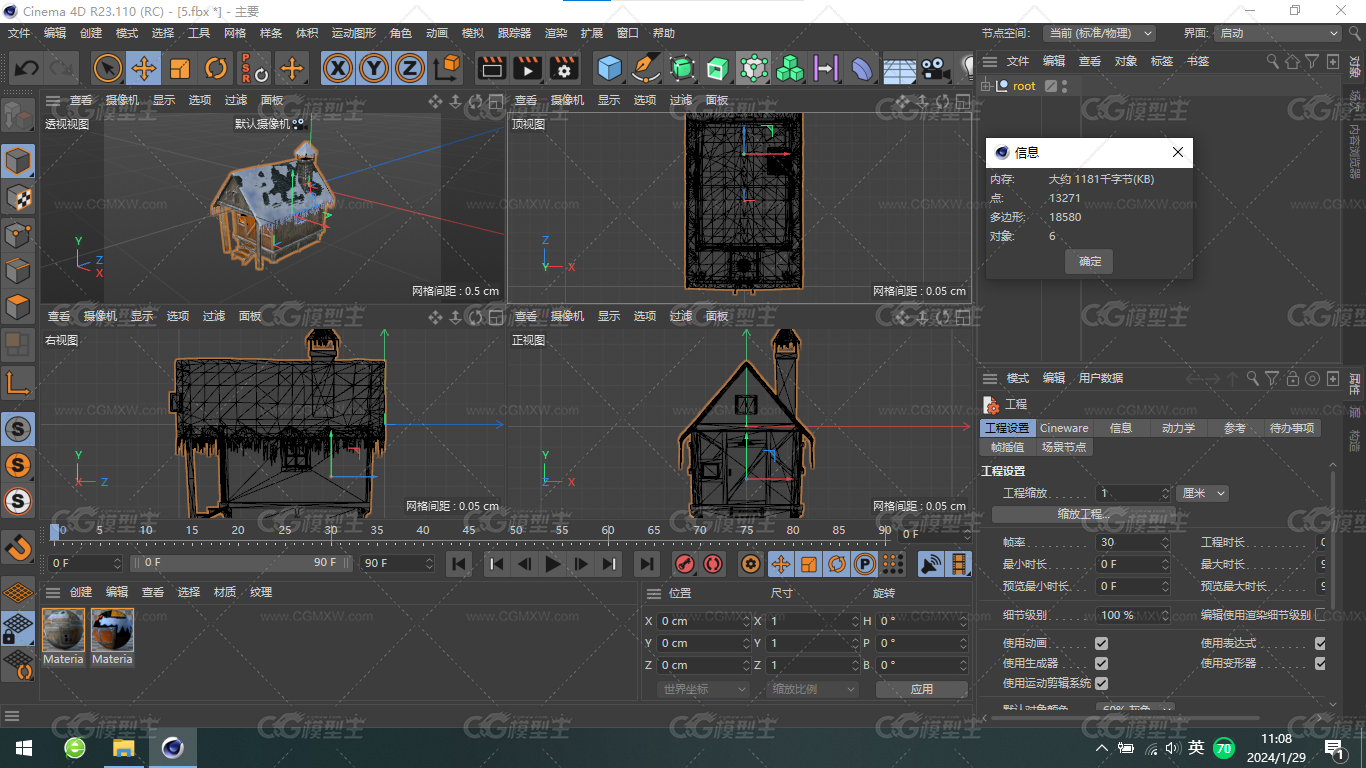Click position X stepper arrows

tap(746, 621)
